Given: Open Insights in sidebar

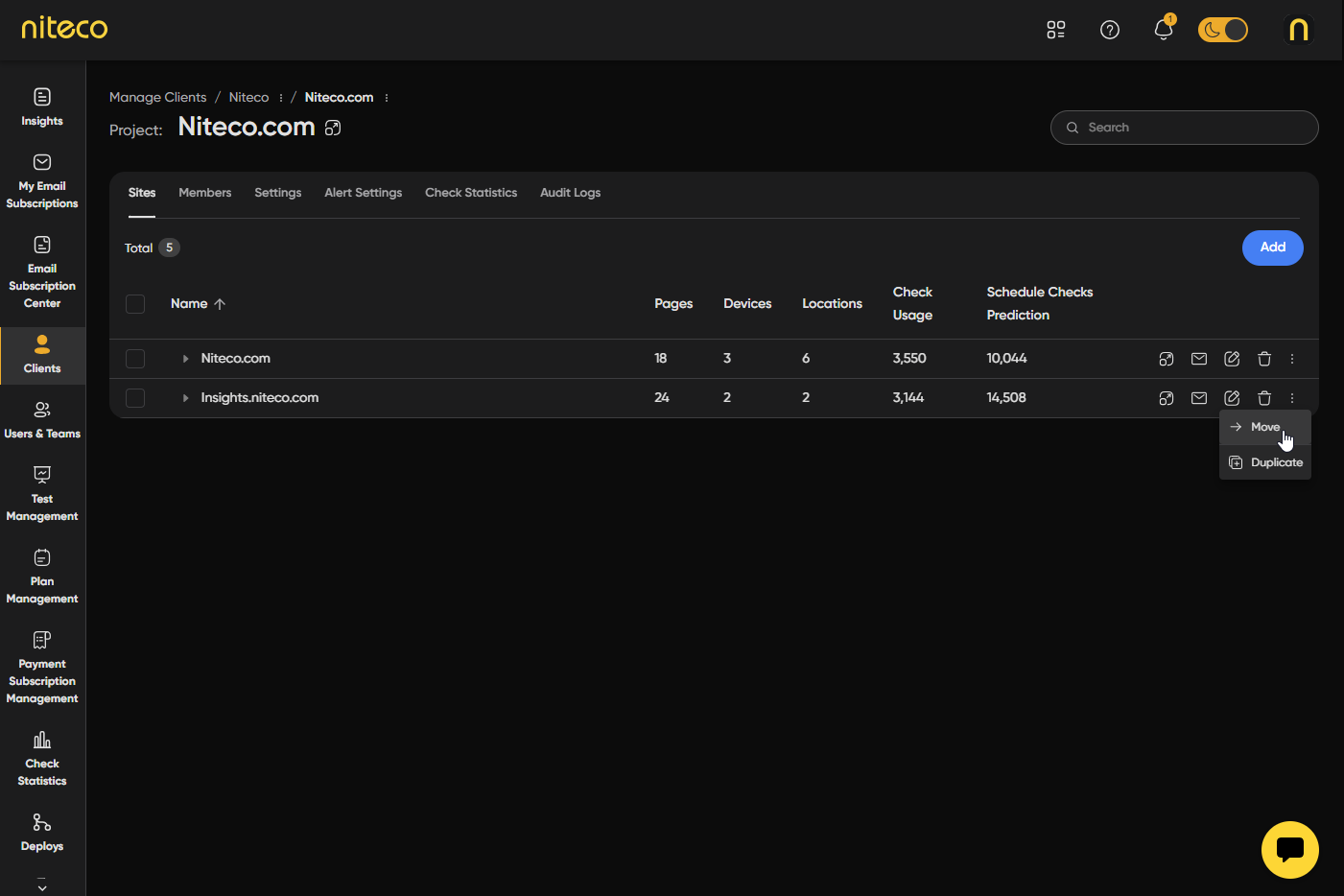Looking at the screenshot, I should coord(42,107).
